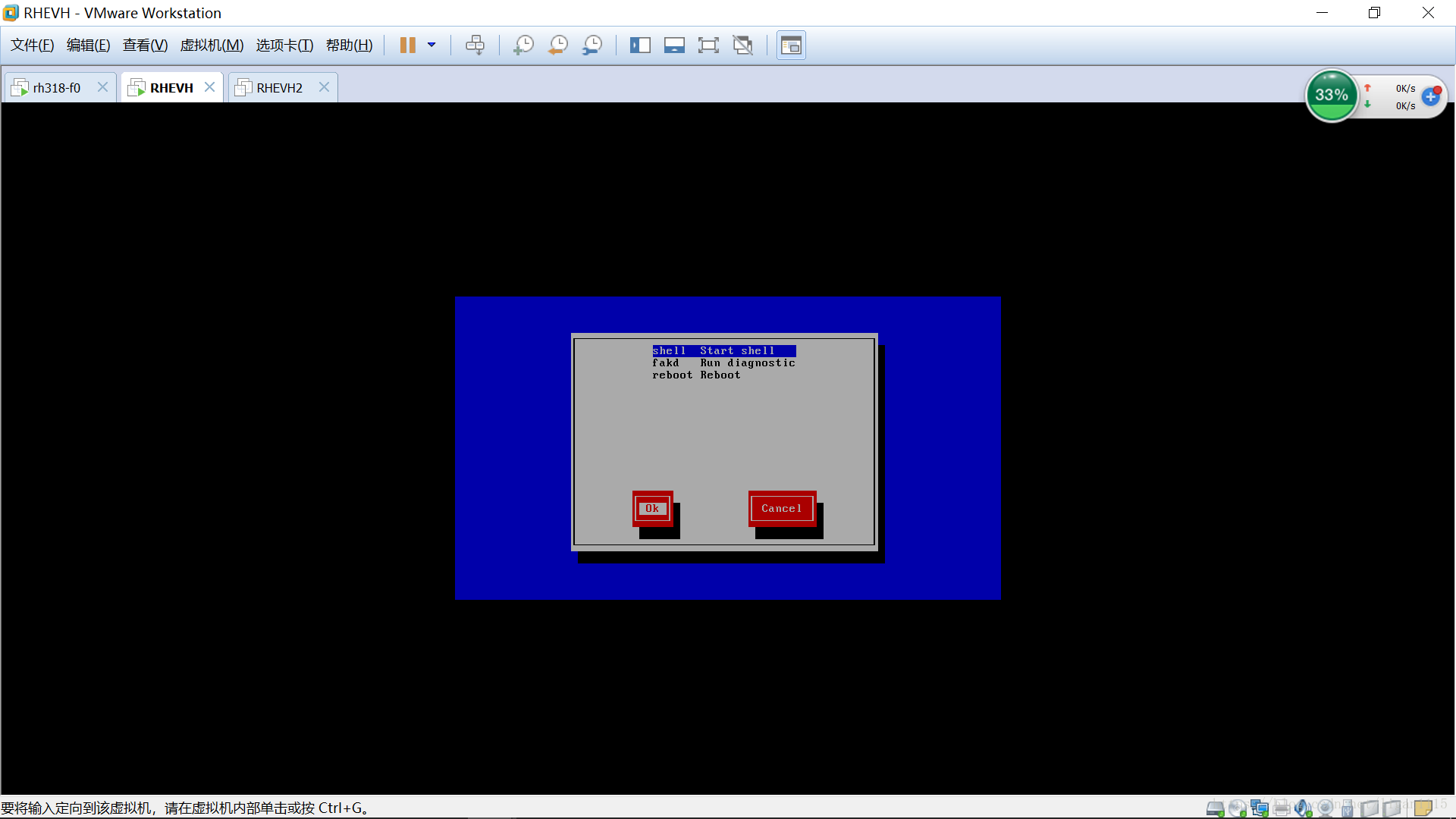The height and width of the screenshot is (819, 1456).
Task: Click the CD/DVD drive status icon
Action: click(x=1237, y=808)
